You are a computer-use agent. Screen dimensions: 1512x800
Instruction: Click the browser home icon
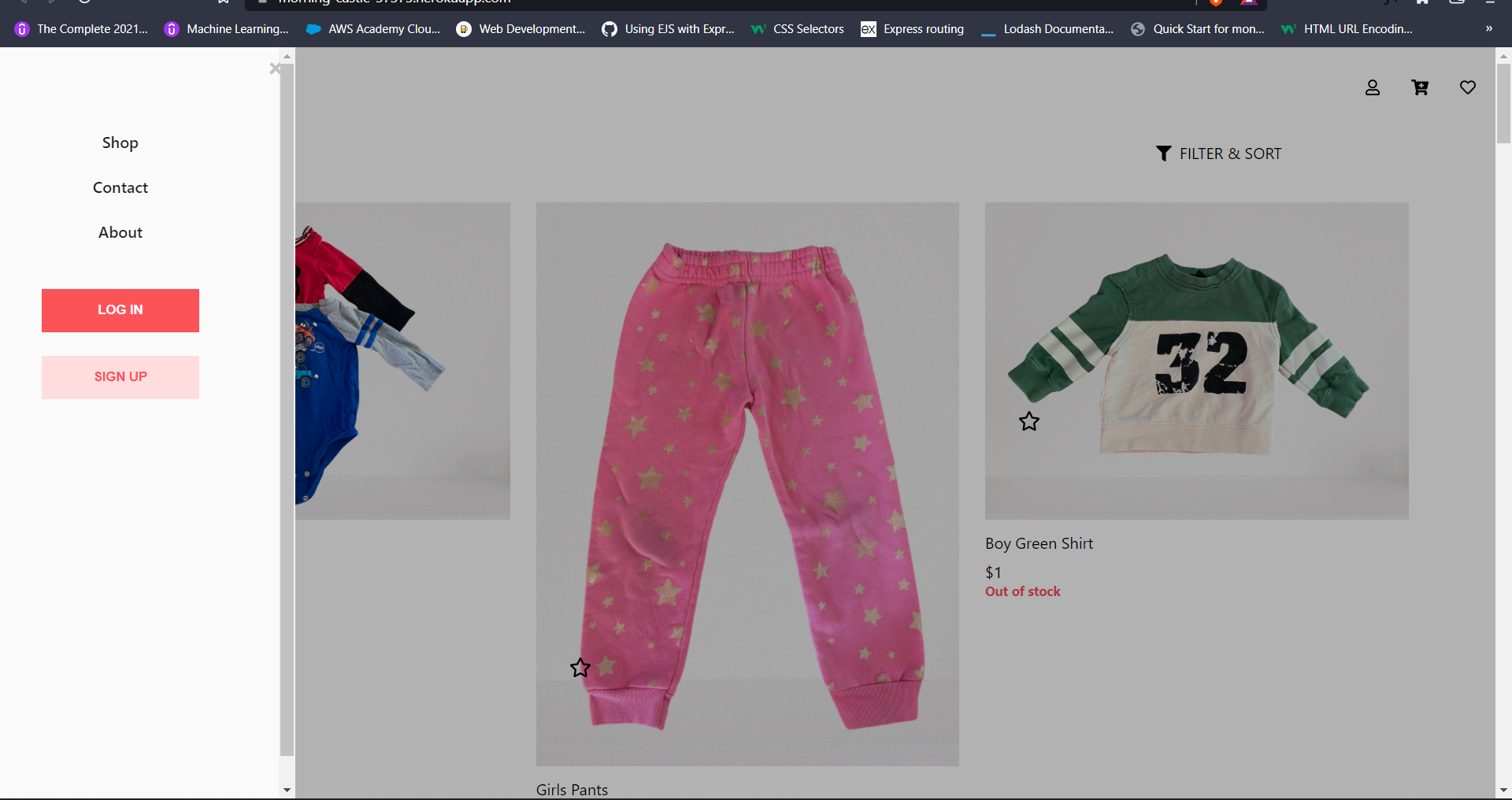tap(1423, 2)
